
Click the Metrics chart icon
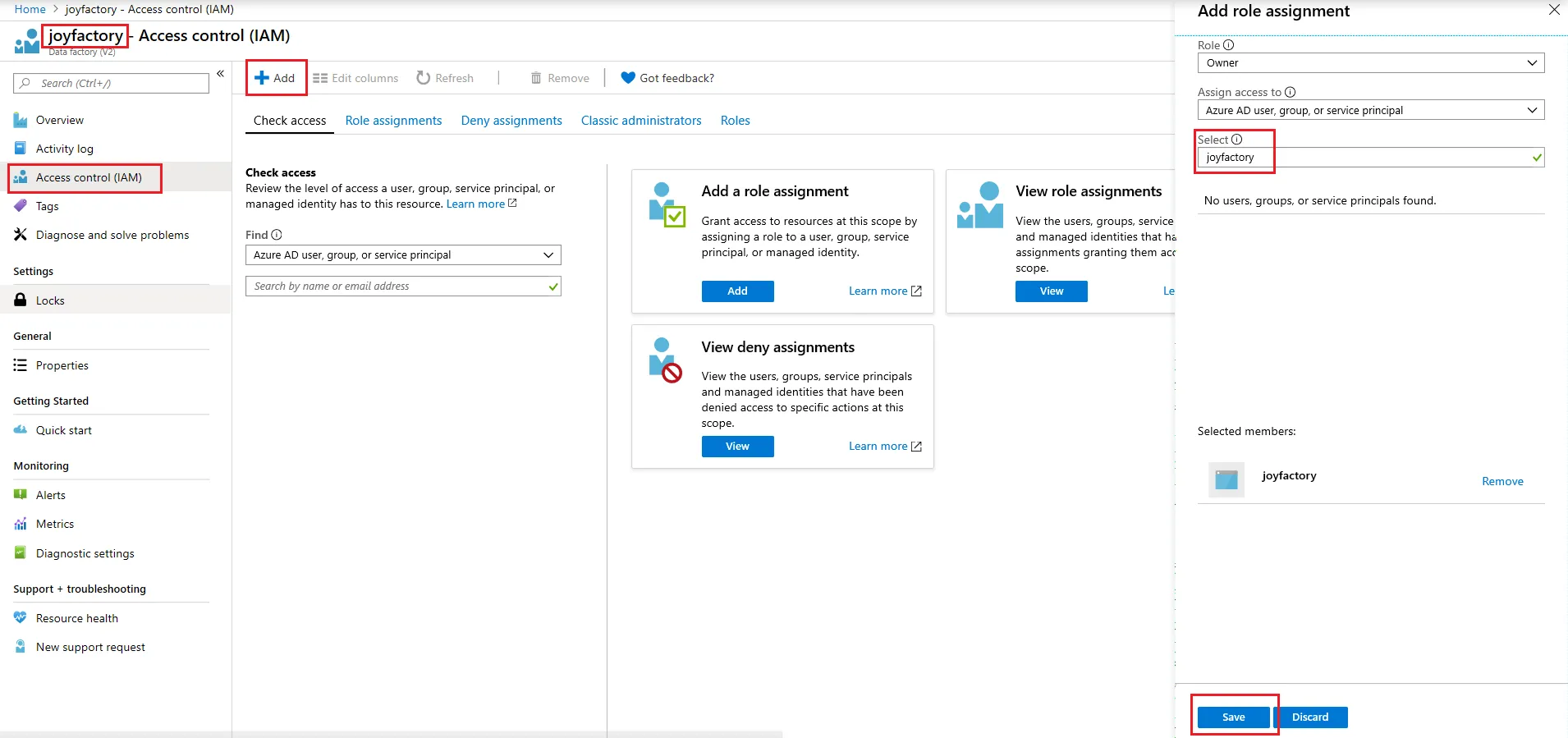coord(21,524)
